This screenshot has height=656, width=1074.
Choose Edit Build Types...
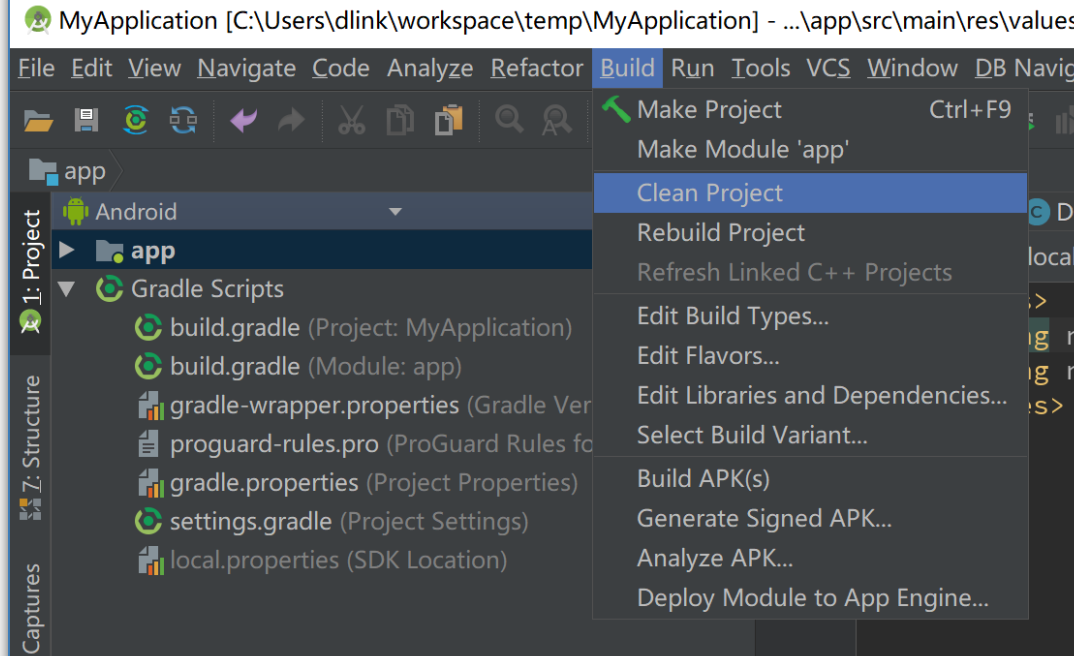(x=810, y=316)
